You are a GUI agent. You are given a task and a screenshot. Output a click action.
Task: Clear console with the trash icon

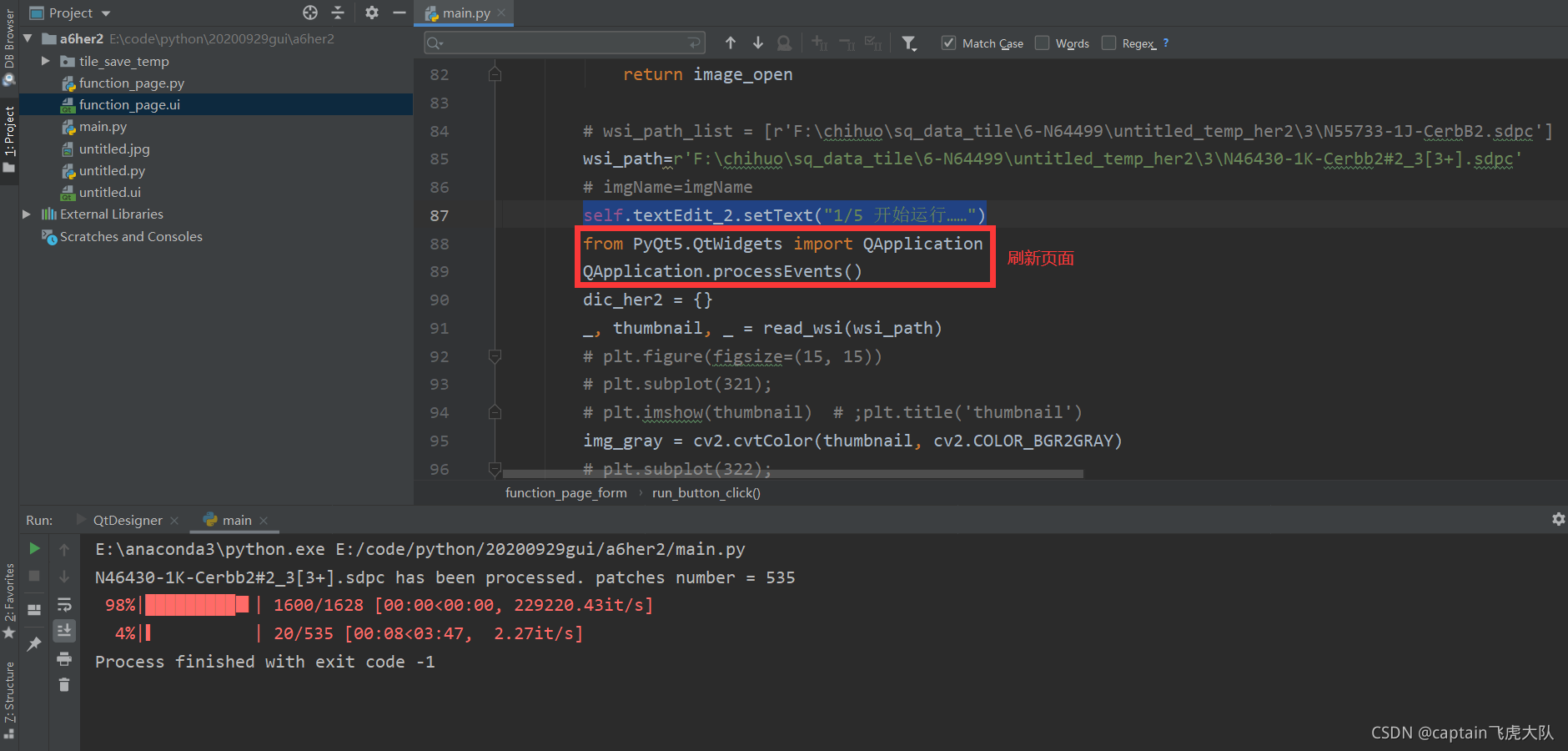coord(64,685)
